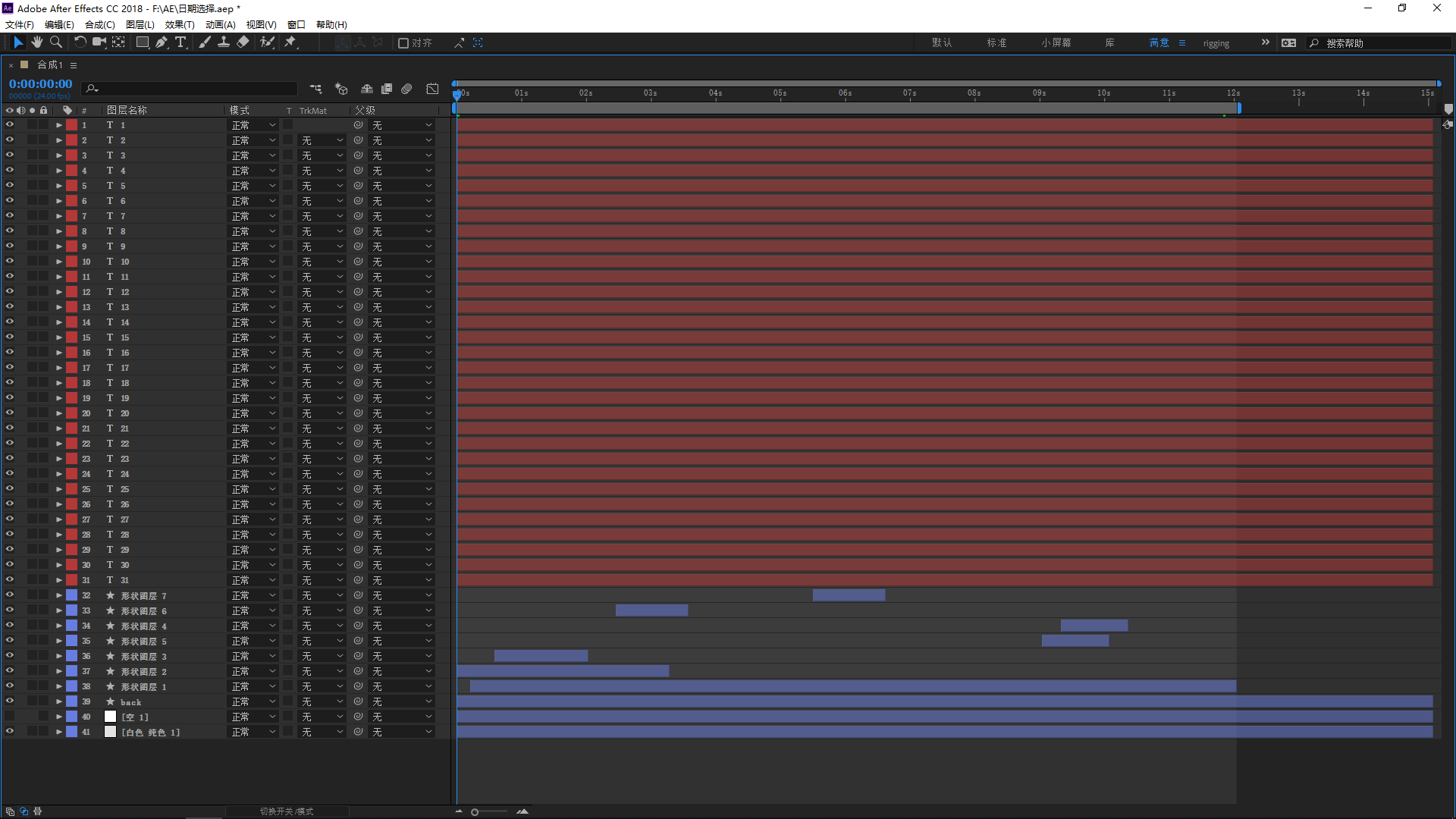Viewport: 1456px width, 819px height.
Task: Select the Zoom magnifier tool
Action: [55, 42]
